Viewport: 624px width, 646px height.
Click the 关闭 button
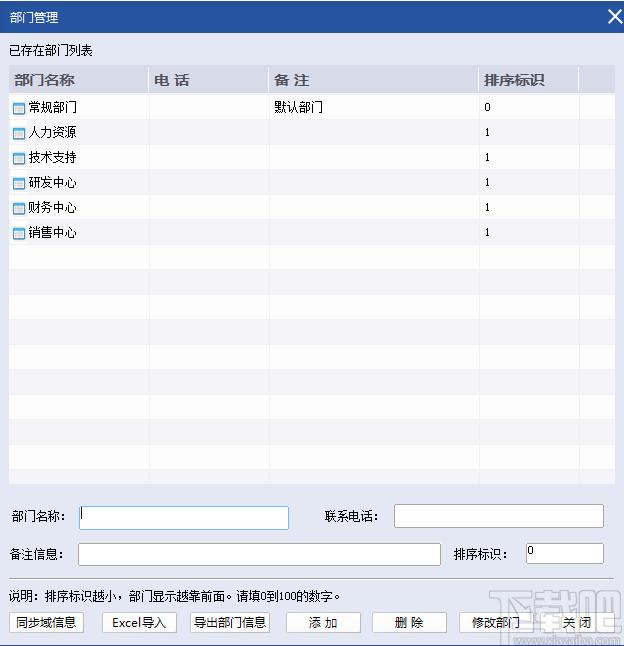point(577,623)
